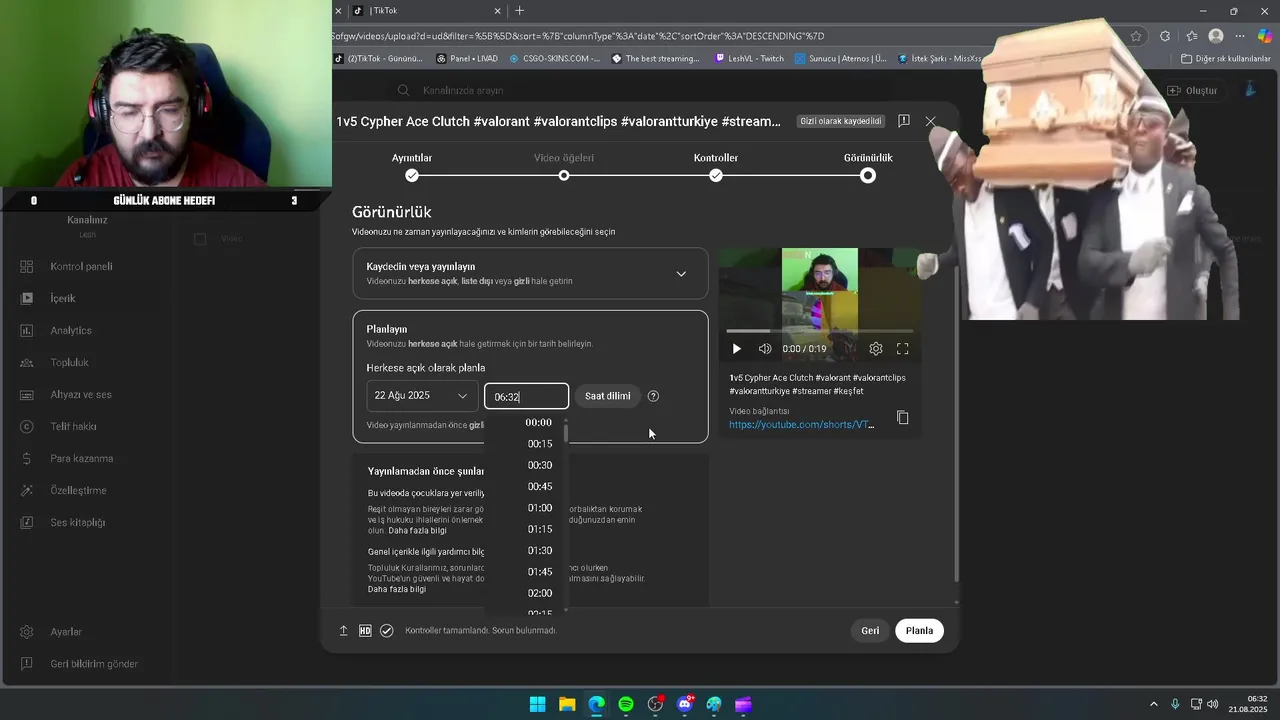
Task: Open Ayarlar in the sidebar
Action: coord(66,632)
